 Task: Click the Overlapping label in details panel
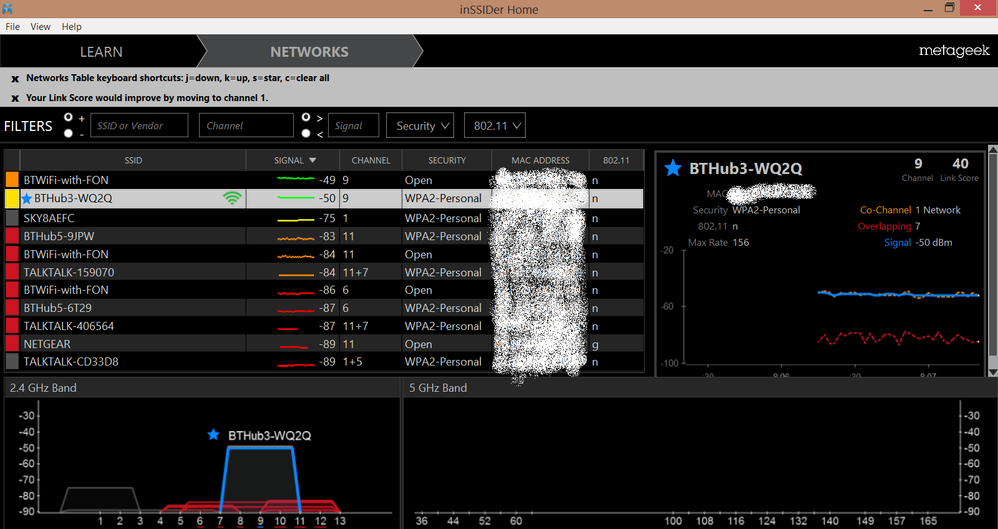(x=884, y=227)
